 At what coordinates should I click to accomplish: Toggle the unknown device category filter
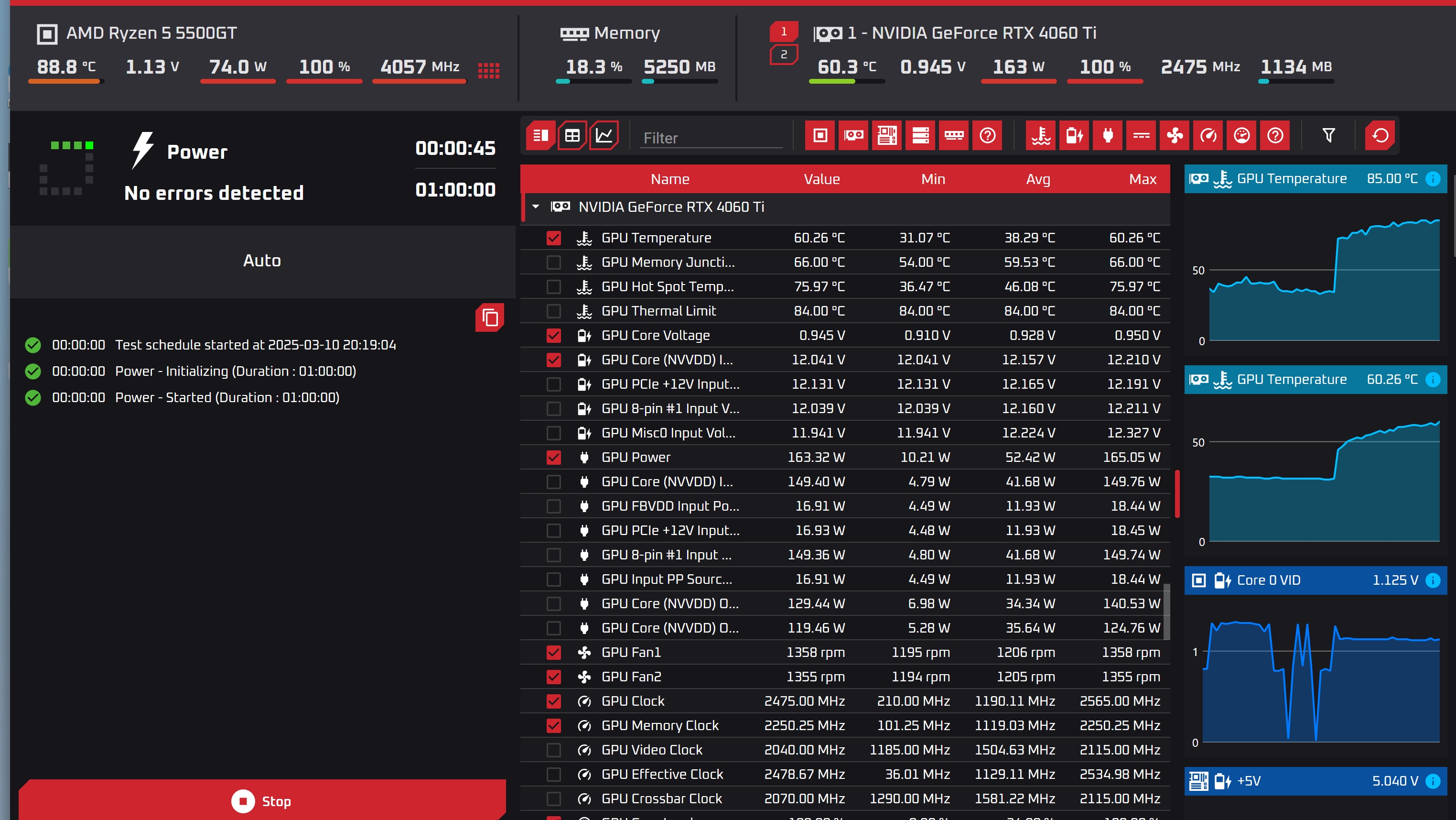[x=987, y=135]
